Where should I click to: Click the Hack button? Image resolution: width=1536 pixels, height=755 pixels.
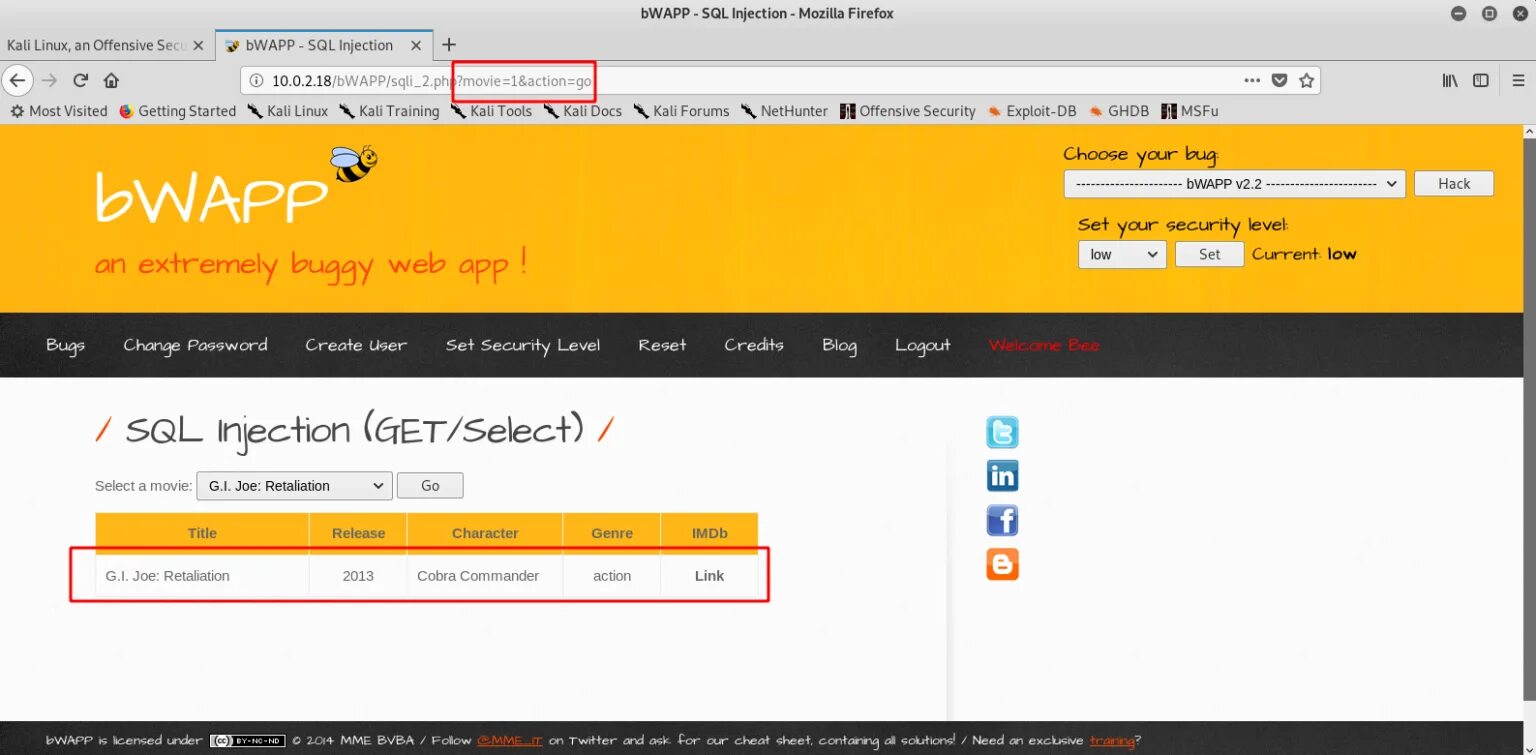coord(1454,184)
